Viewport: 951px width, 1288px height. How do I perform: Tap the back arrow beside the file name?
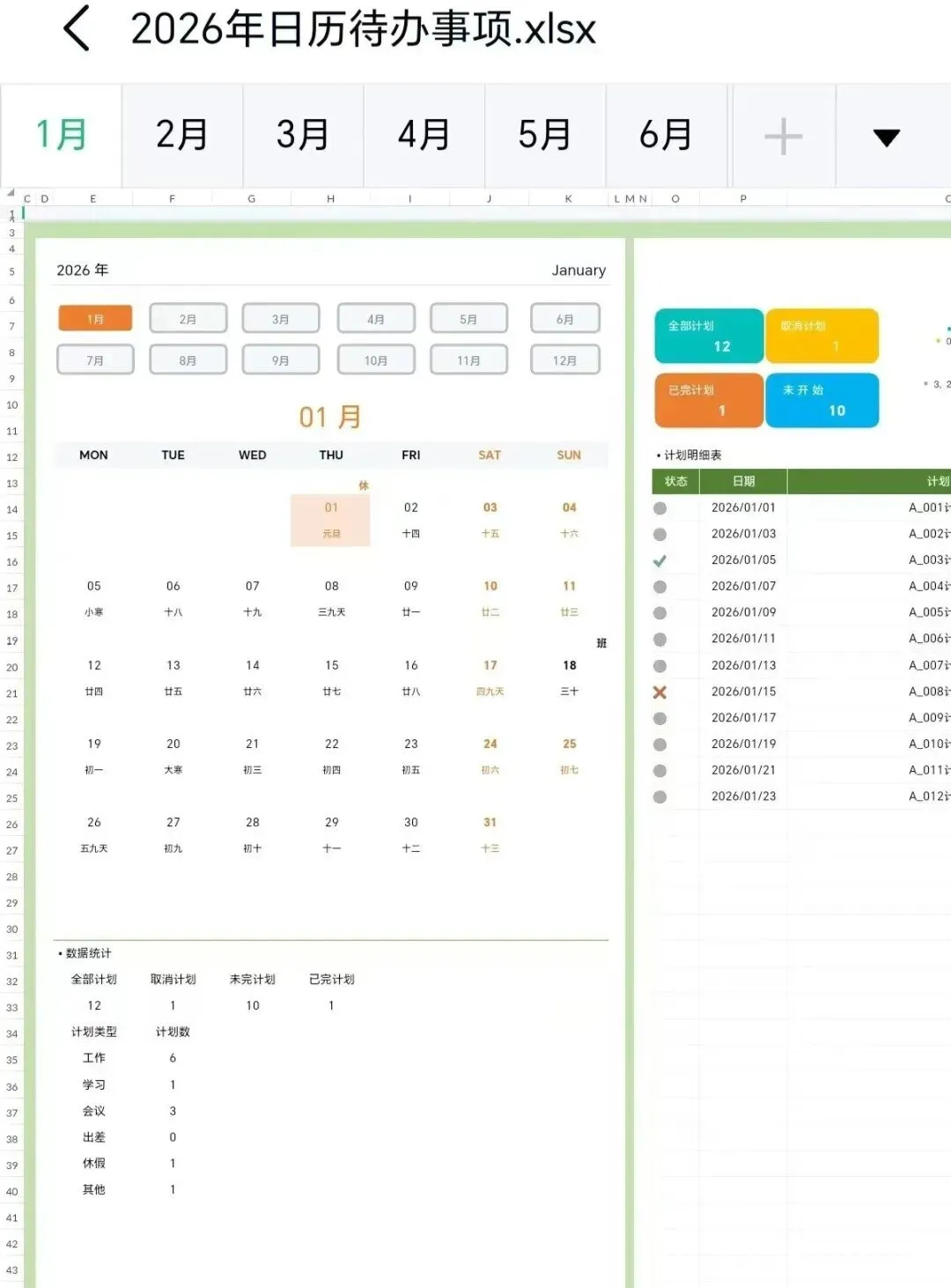77,28
